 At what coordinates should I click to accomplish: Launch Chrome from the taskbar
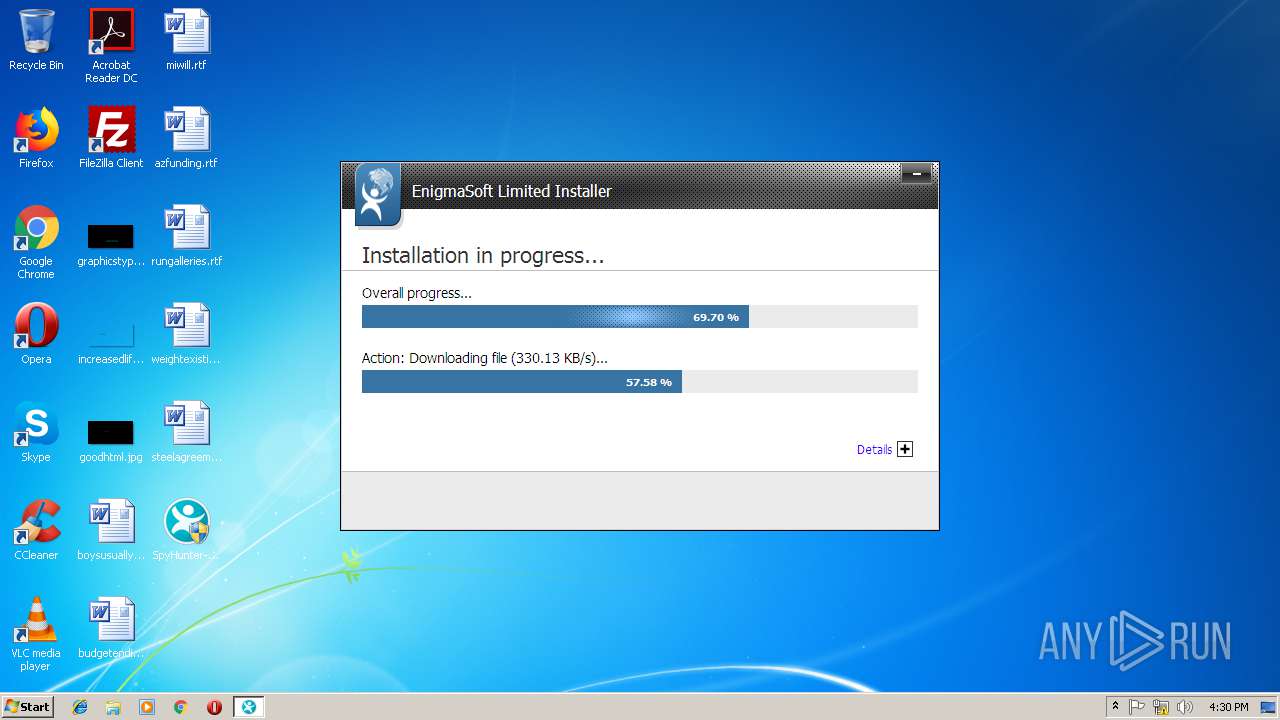pos(181,707)
